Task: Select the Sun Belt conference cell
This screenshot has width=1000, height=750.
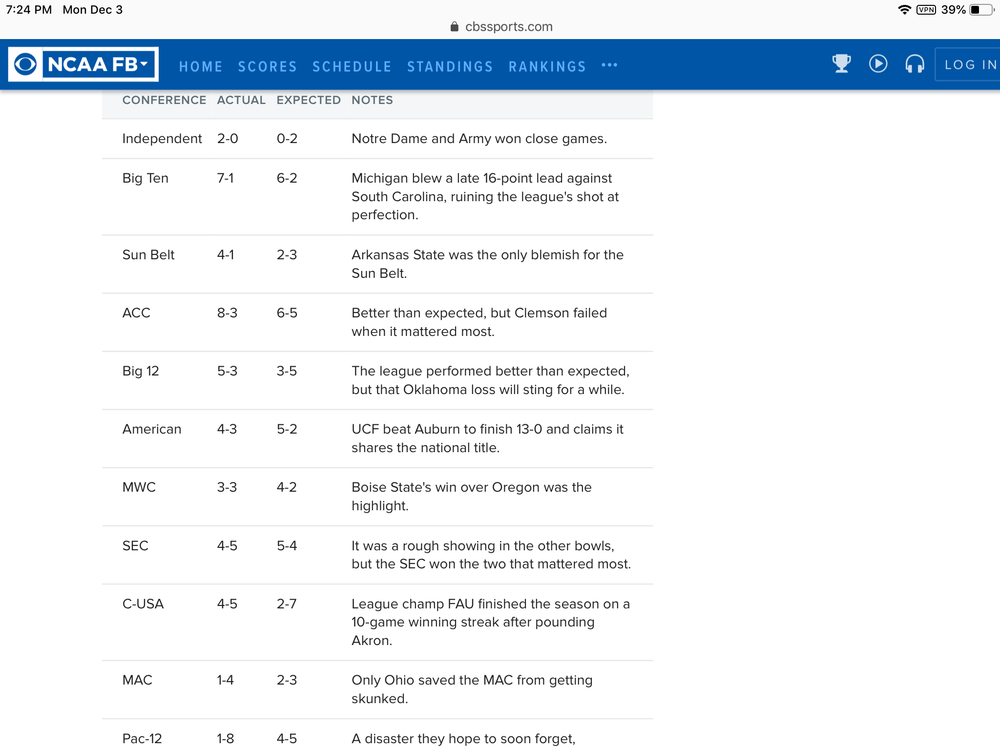Action: [148, 254]
